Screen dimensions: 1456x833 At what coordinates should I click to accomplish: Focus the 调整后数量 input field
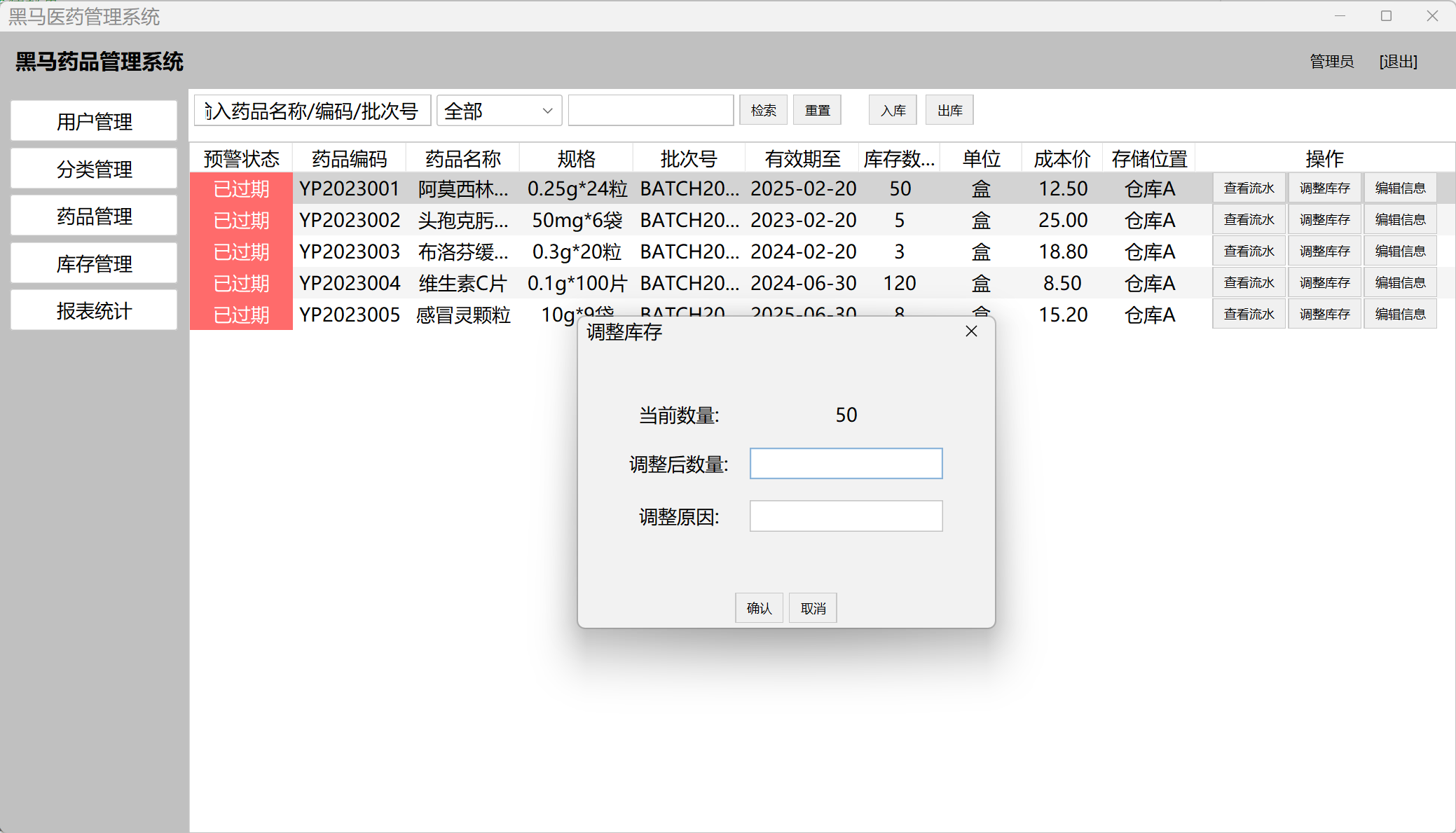[x=846, y=464]
